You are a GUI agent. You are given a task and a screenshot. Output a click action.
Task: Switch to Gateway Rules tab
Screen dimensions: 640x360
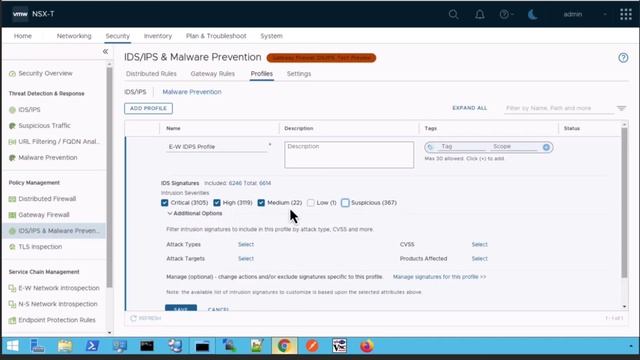213,74
